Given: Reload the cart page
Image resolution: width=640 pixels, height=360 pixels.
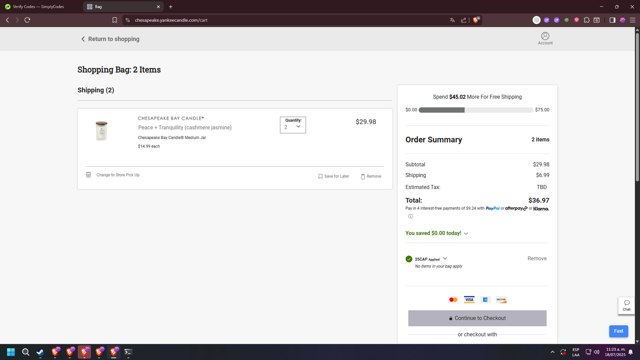Looking at the screenshot, I should coord(27,20).
